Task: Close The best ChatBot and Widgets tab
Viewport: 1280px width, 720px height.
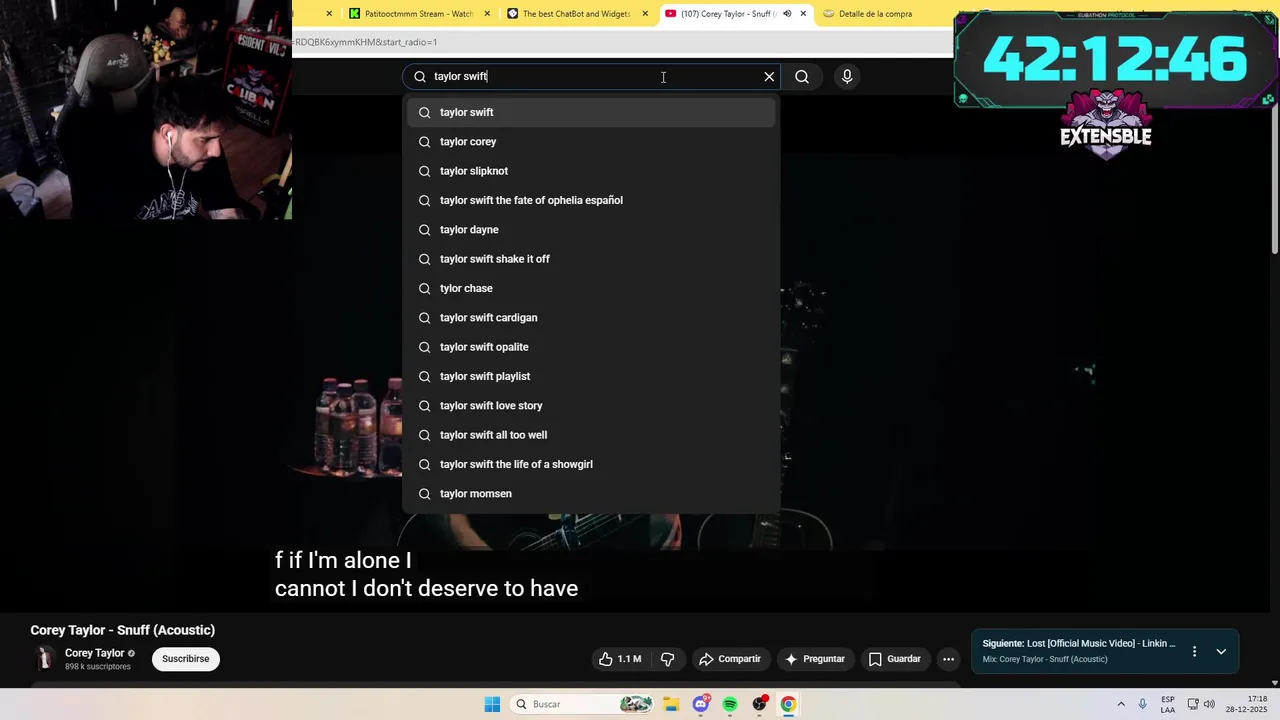Action: click(x=645, y=14)
